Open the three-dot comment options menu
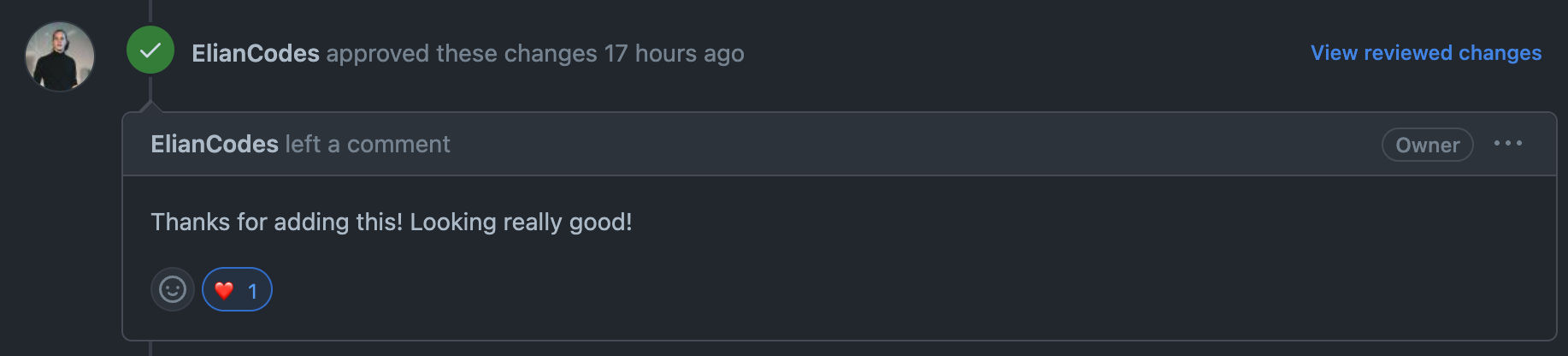Screen dimensions: 1568x356 [1508, 144]
